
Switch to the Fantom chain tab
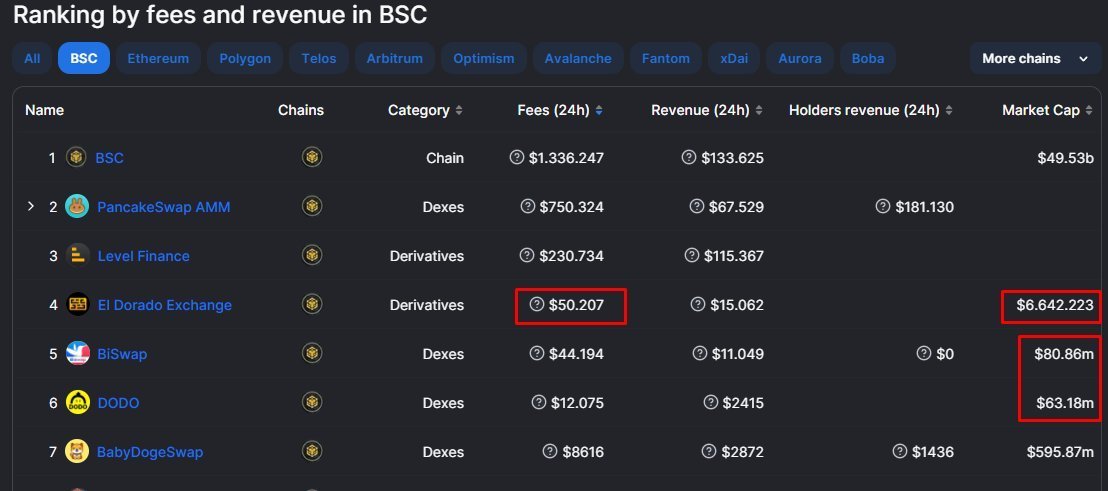tap(666, 59)
